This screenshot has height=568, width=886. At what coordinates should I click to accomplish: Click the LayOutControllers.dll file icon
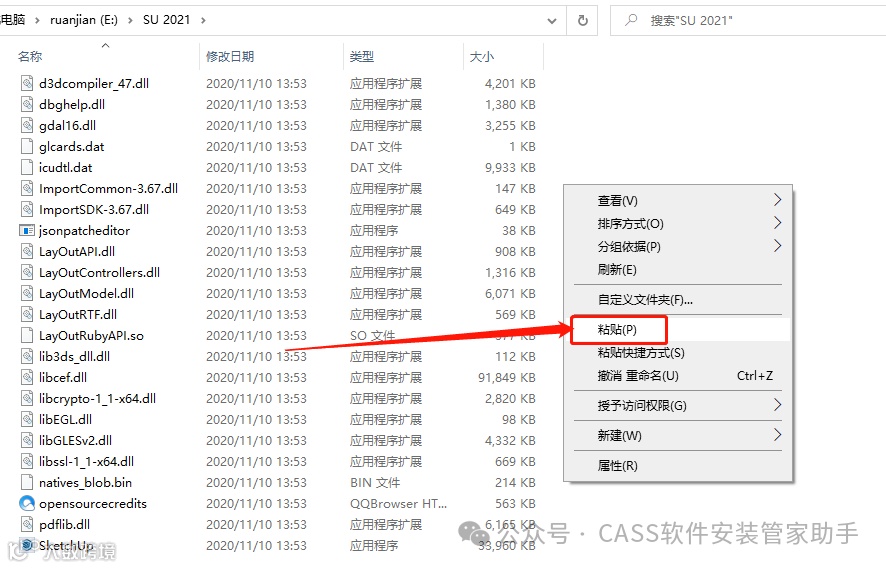click(27, 272)
